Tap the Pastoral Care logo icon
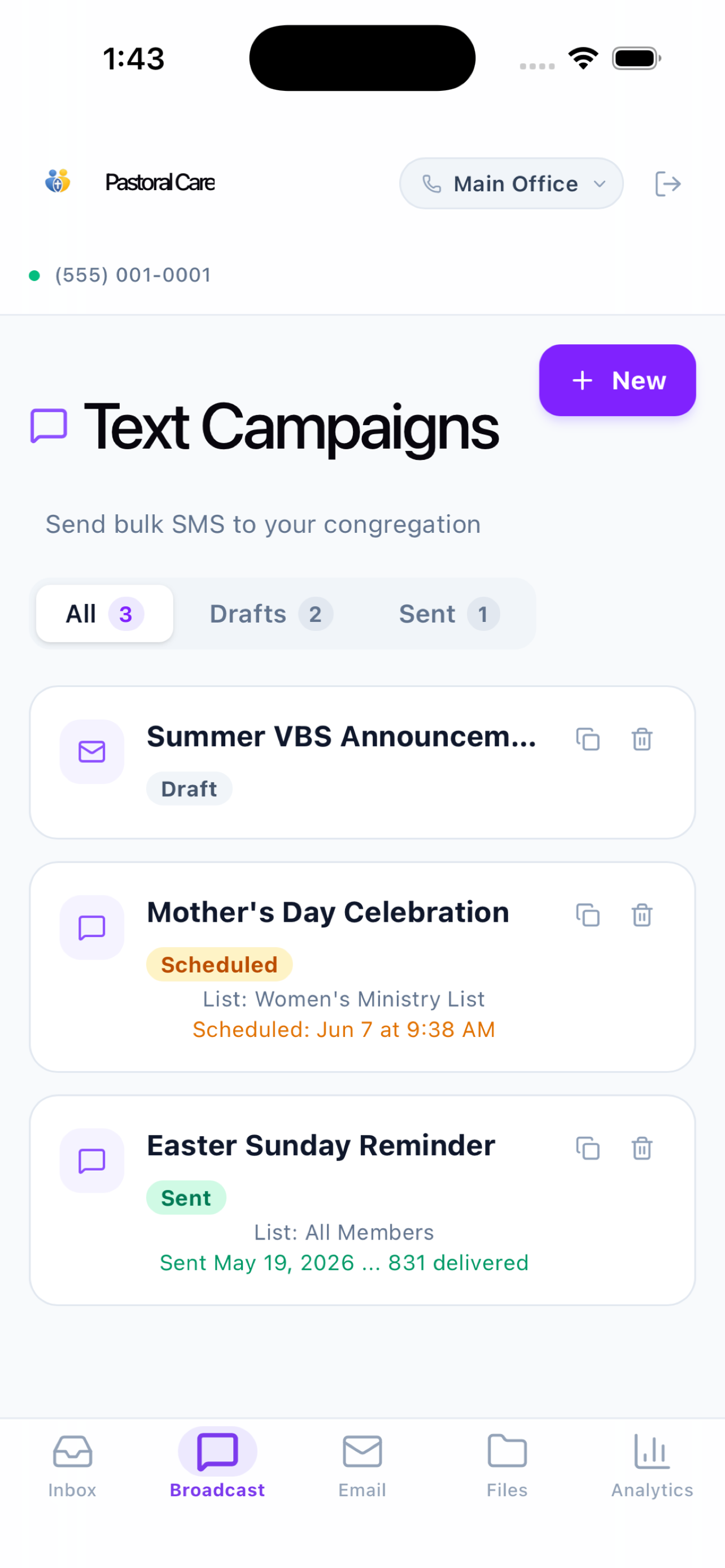The image size is (725, 1568). coord(58,181)
